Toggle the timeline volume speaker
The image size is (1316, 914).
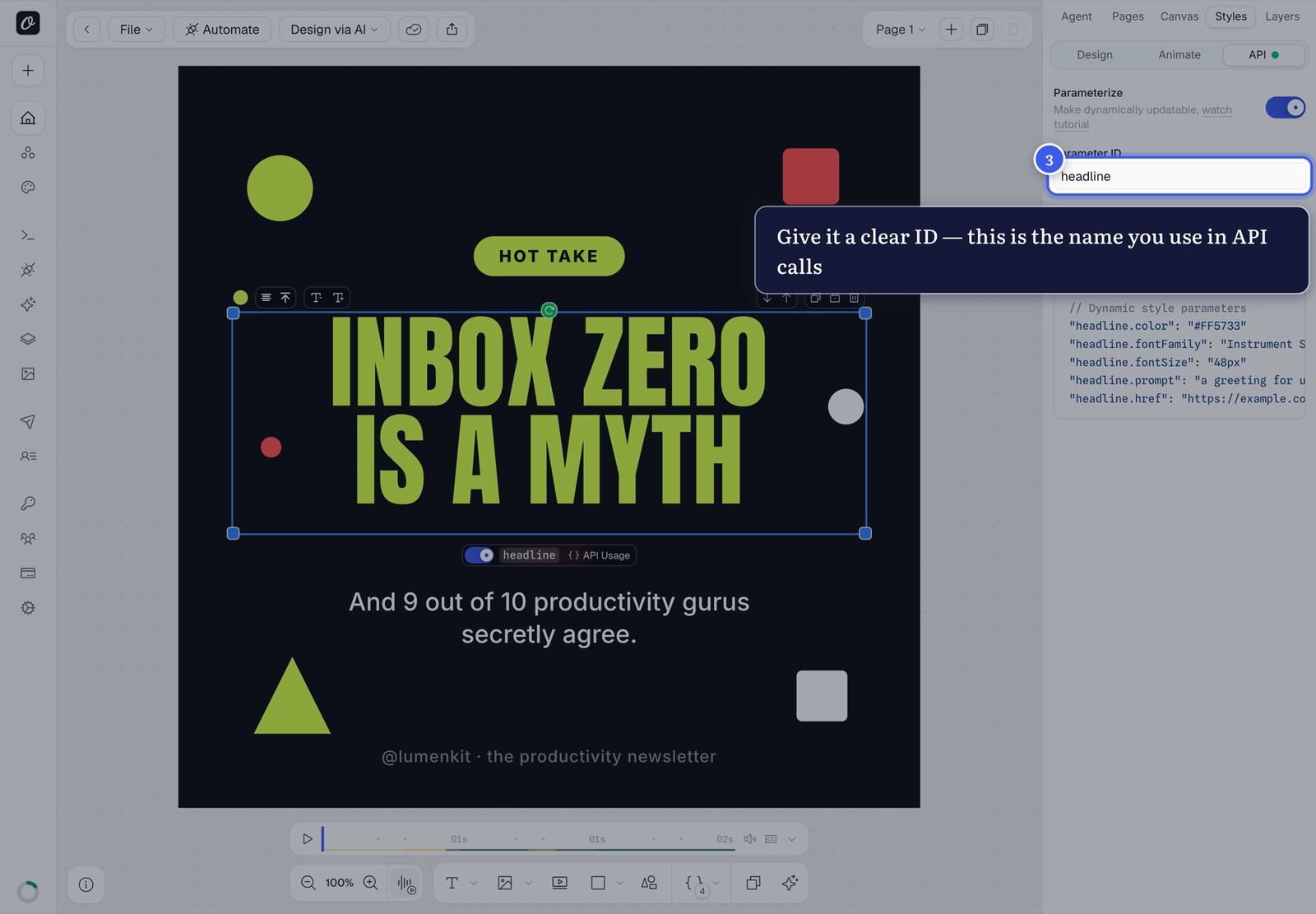[x=750, y=839]
